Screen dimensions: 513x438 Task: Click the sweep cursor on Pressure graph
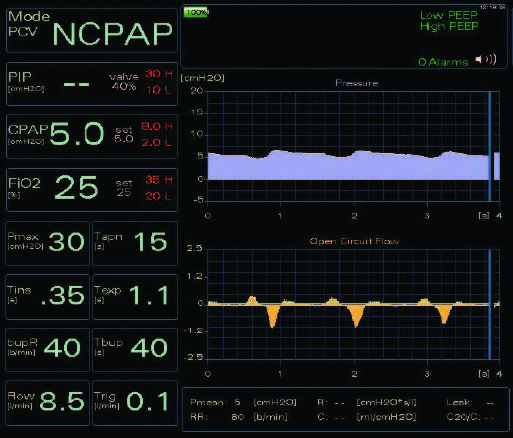[489, 146]
